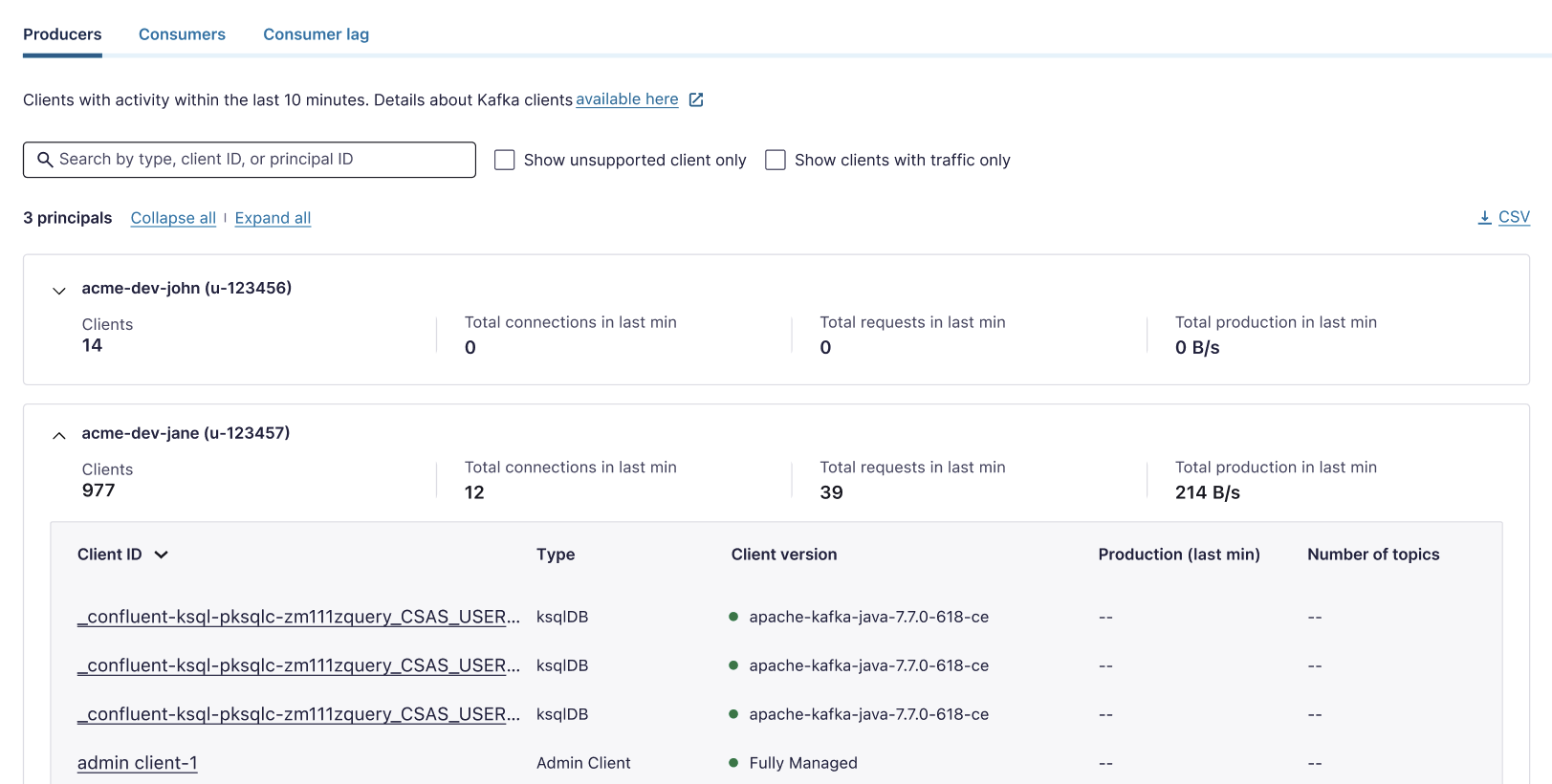Screen dimensions: 1552x784
Task: Open first _confluent-ksql client ID link
Action: pos(298,617)
